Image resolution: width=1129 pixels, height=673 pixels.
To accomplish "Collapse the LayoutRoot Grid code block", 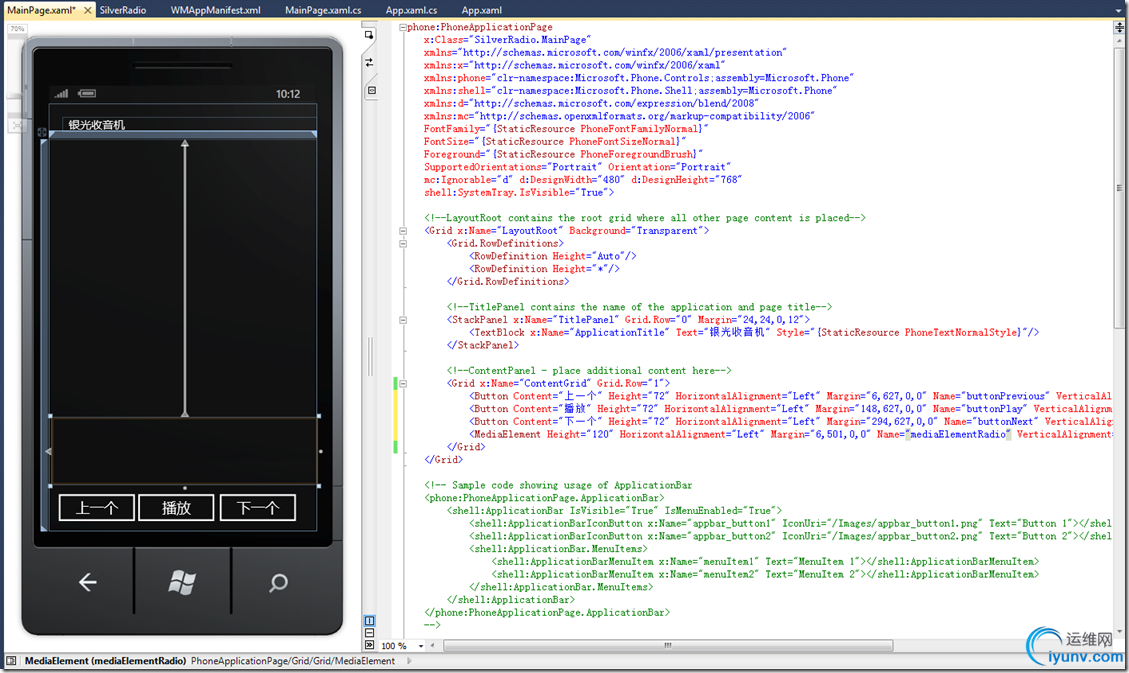I will pyautogui.click(x=402, y=231).
